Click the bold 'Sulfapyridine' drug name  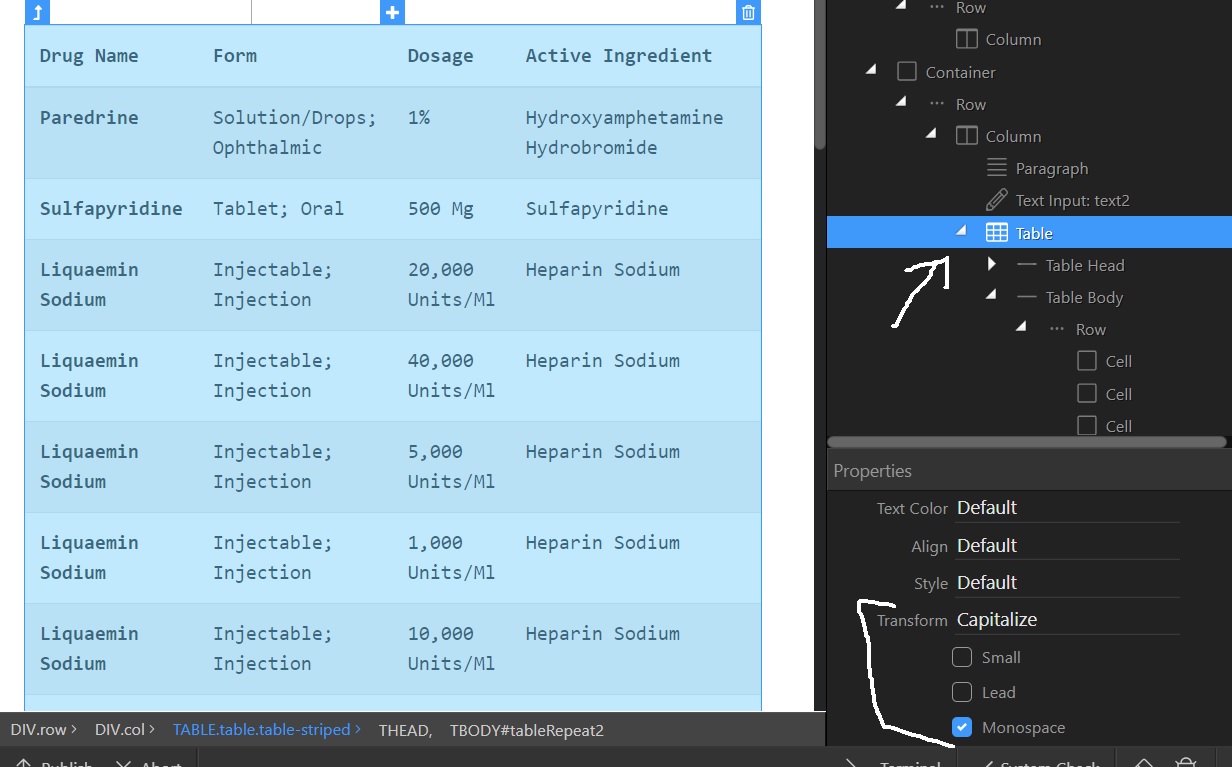click(x=111, y=208)
